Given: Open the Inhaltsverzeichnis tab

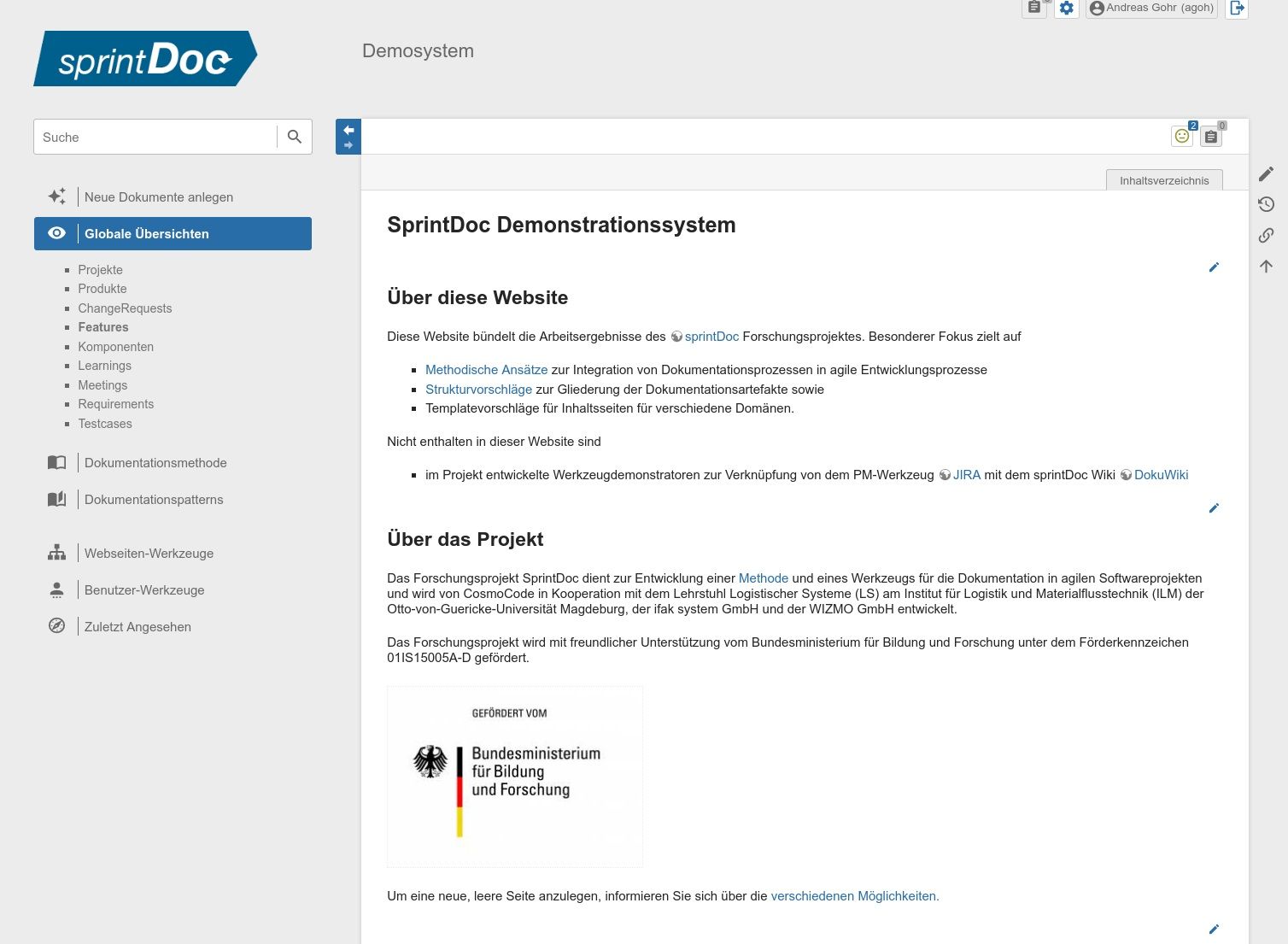Looking at the screenshot, I should click(1164, 180).
